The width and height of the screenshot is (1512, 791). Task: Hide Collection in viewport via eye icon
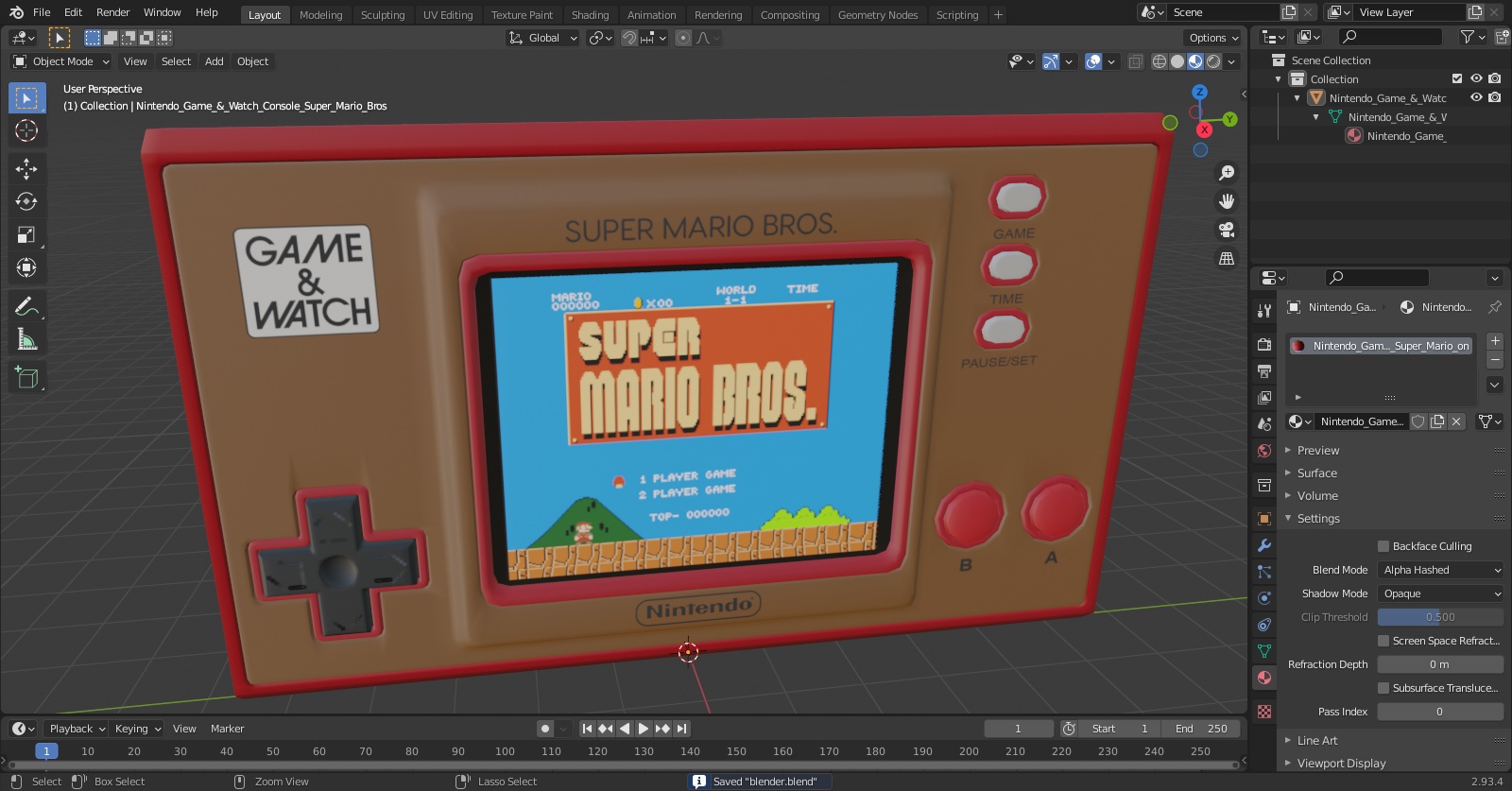tap(1476, 78)
